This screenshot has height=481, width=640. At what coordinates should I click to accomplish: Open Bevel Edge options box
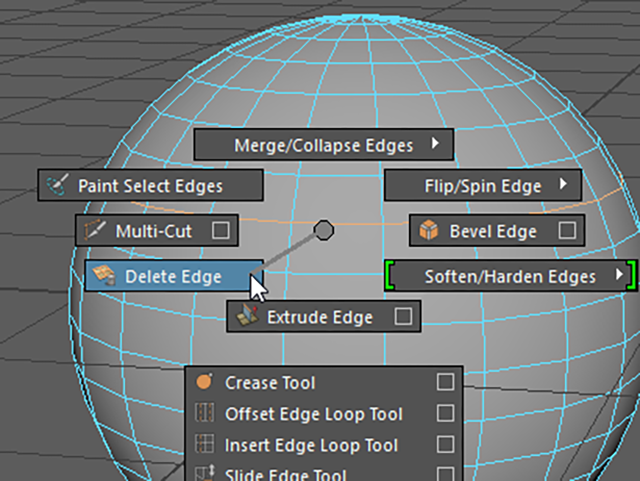tap(567, 230)
